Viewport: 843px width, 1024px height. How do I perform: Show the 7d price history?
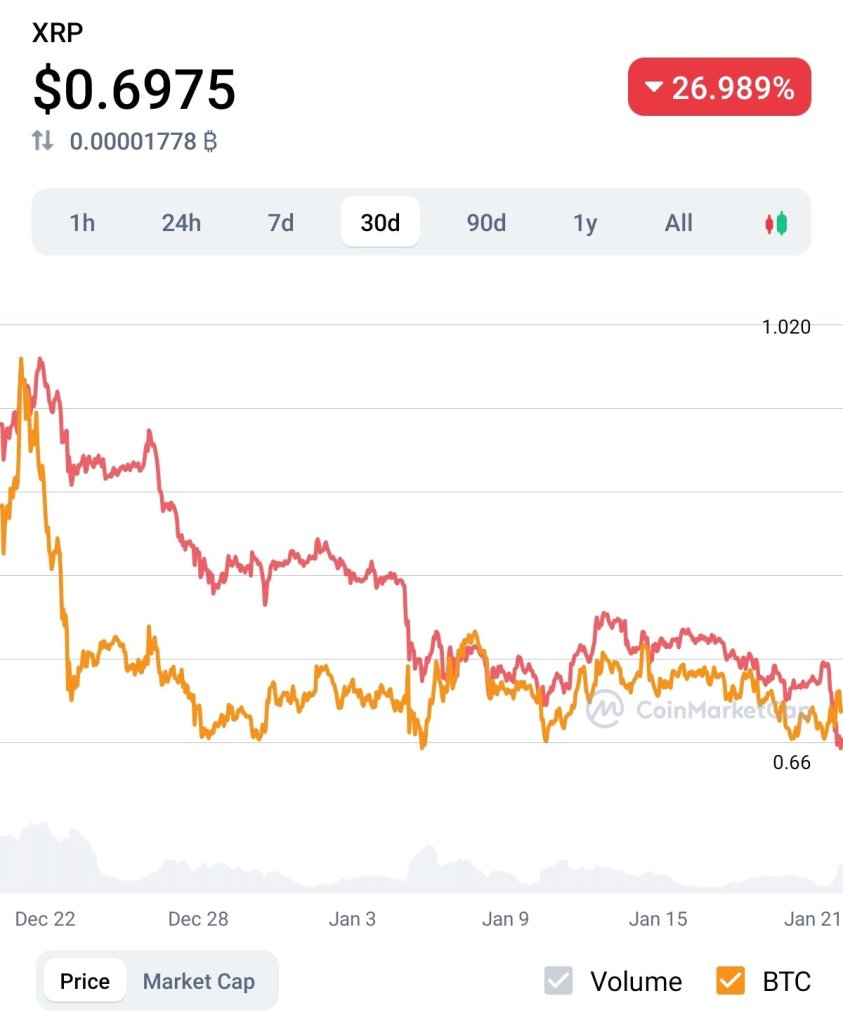[x=281, y=223]
